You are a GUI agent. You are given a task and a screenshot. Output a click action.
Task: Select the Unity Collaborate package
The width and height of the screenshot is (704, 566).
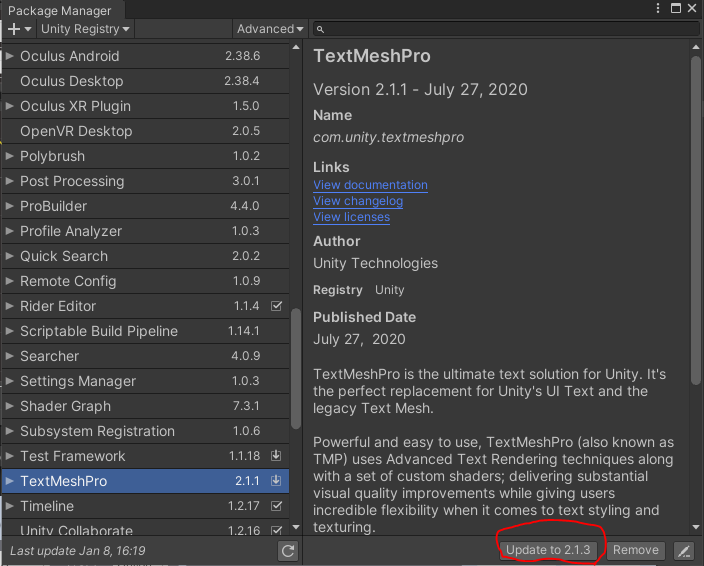[x=145, y=528]
